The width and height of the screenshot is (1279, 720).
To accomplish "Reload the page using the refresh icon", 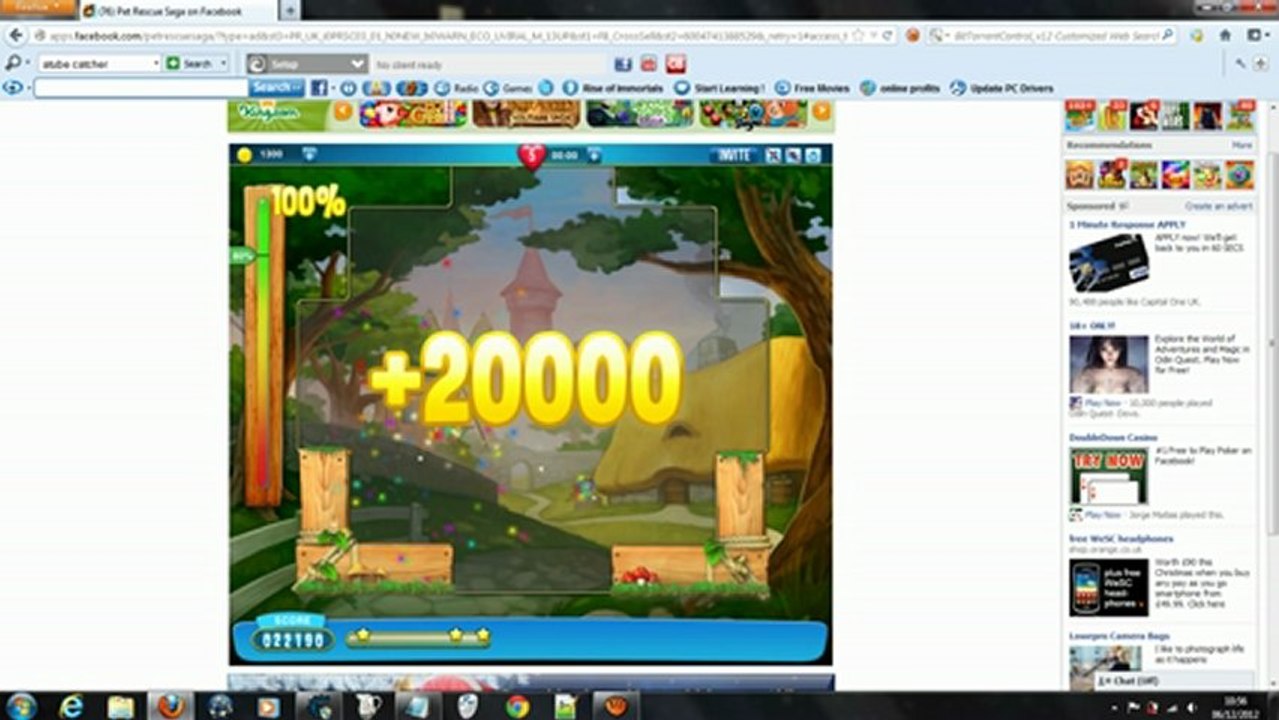I will [889, 35].
